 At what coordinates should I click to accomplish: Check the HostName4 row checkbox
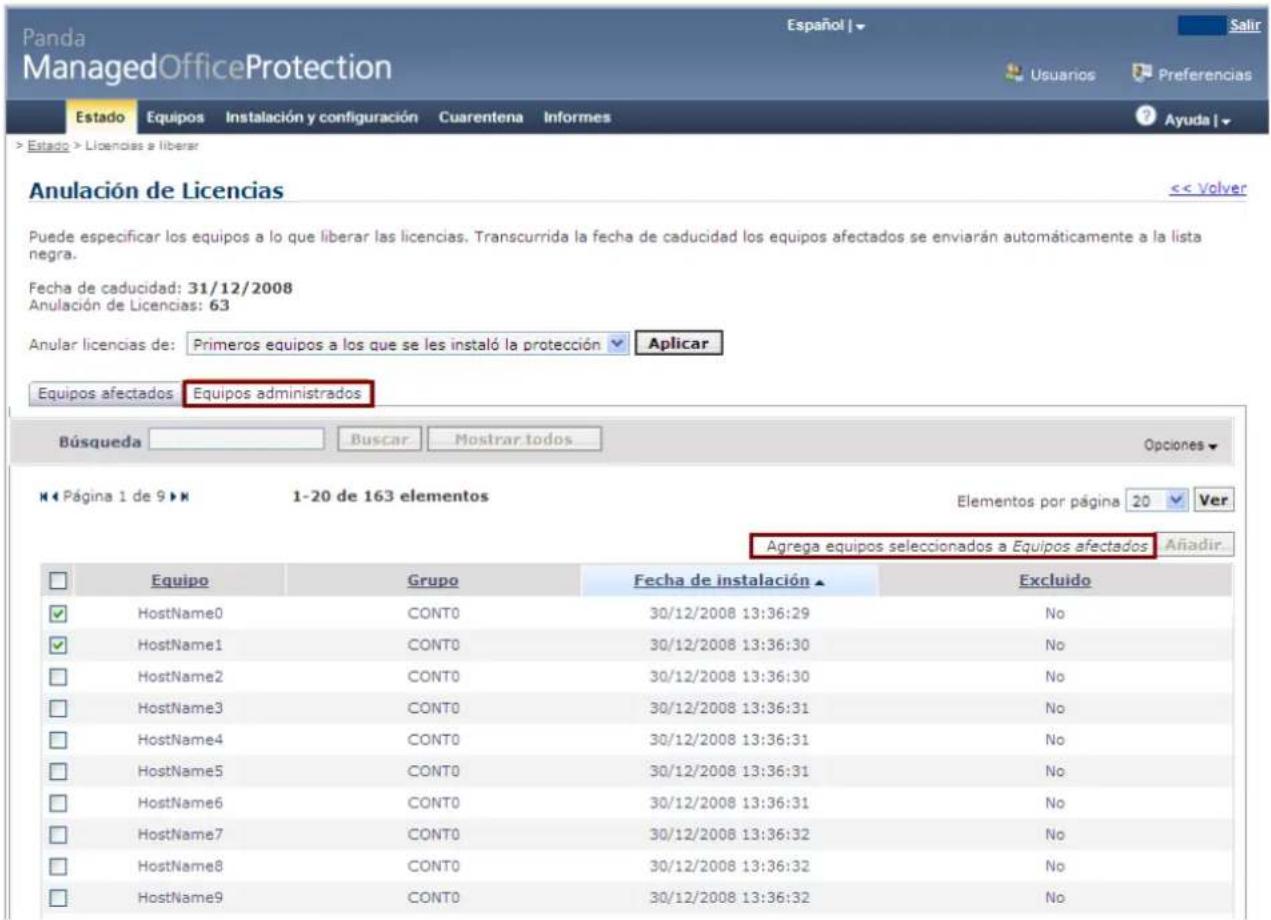pos(58,741)
